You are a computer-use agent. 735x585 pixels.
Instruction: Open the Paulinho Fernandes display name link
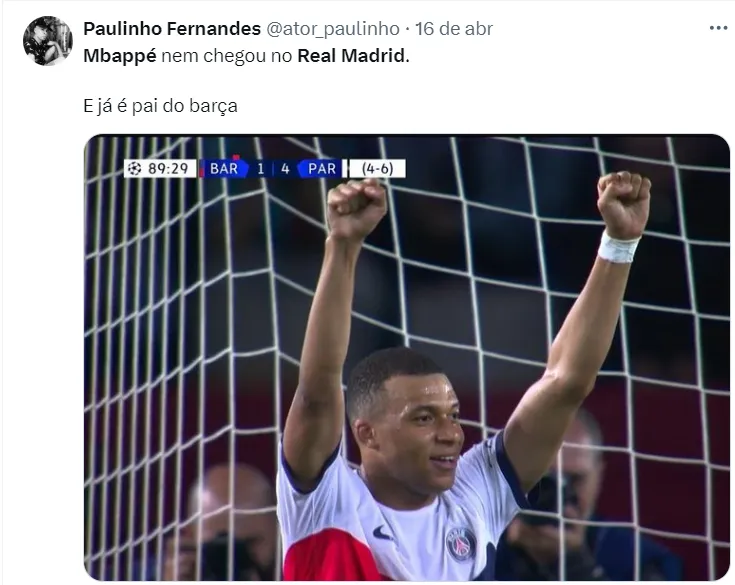point(172,29)
